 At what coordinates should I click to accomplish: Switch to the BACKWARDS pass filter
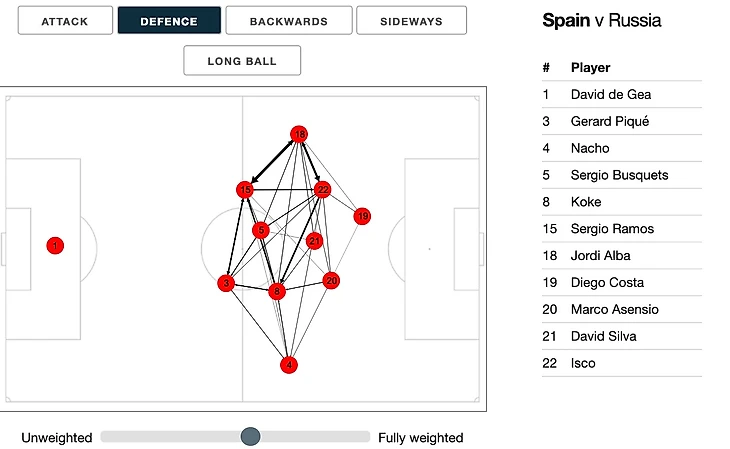tap(289, 20)
